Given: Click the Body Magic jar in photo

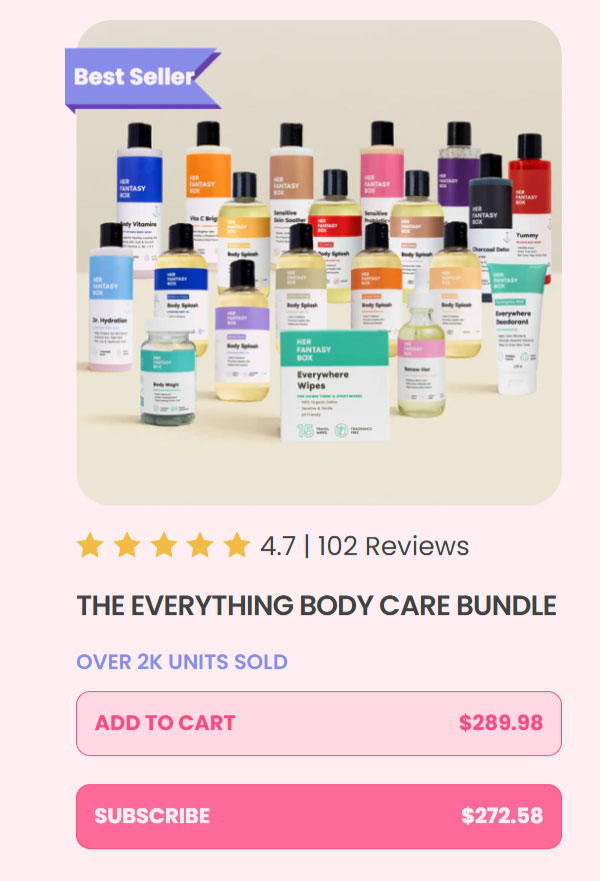Looking at the screenshot, I should (167, 373).
